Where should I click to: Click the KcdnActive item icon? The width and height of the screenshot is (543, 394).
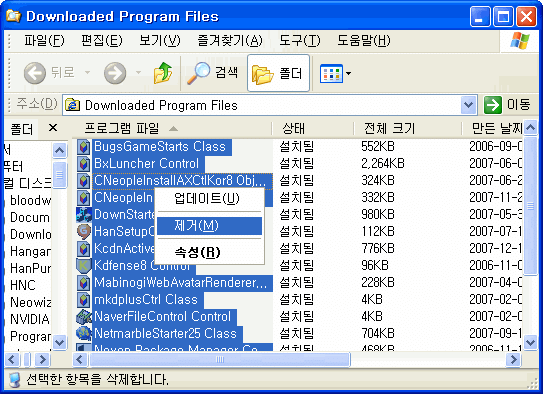pyautogui.click(x=83, y=248)
